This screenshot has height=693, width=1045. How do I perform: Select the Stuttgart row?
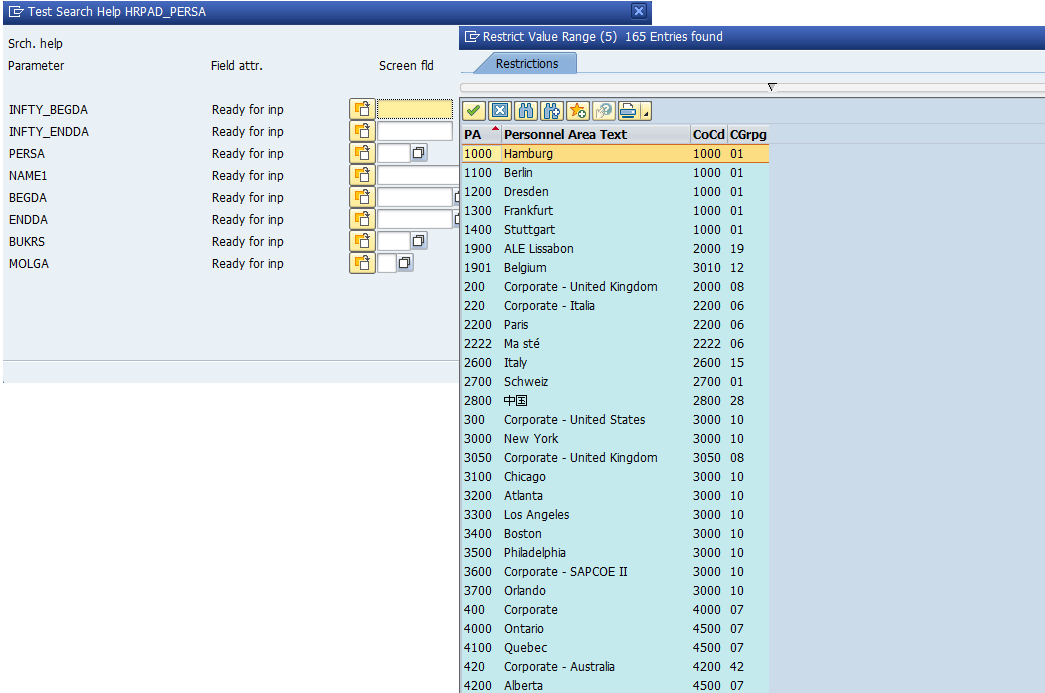[615, 229]
